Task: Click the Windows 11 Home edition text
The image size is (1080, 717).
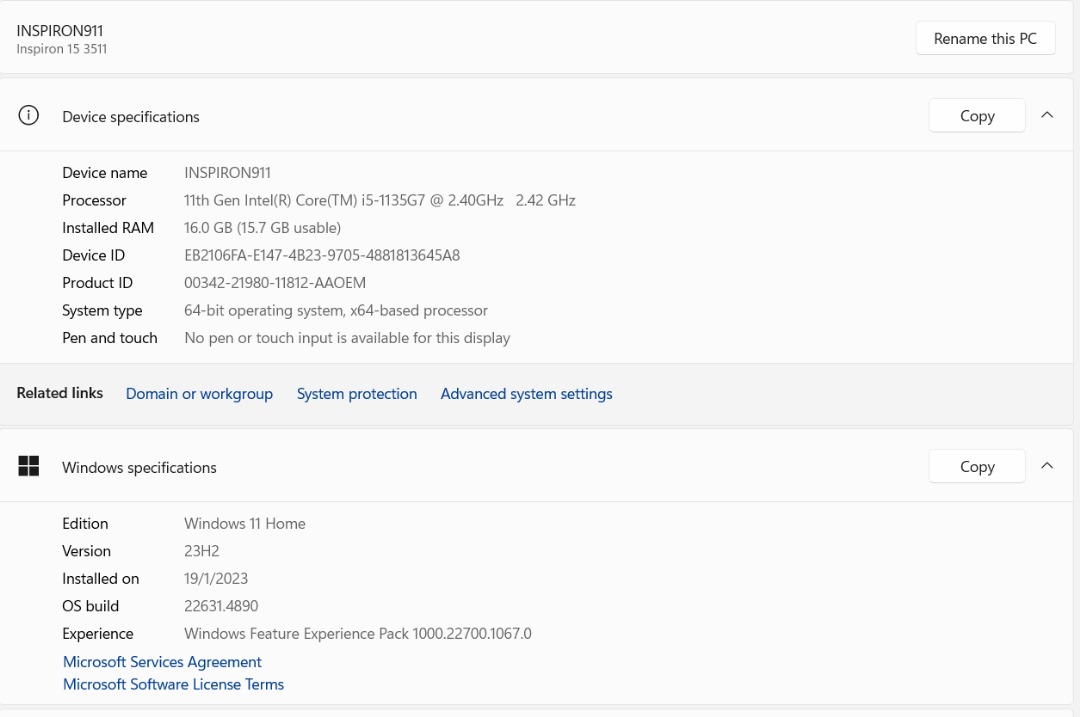Action: (245, 524)
